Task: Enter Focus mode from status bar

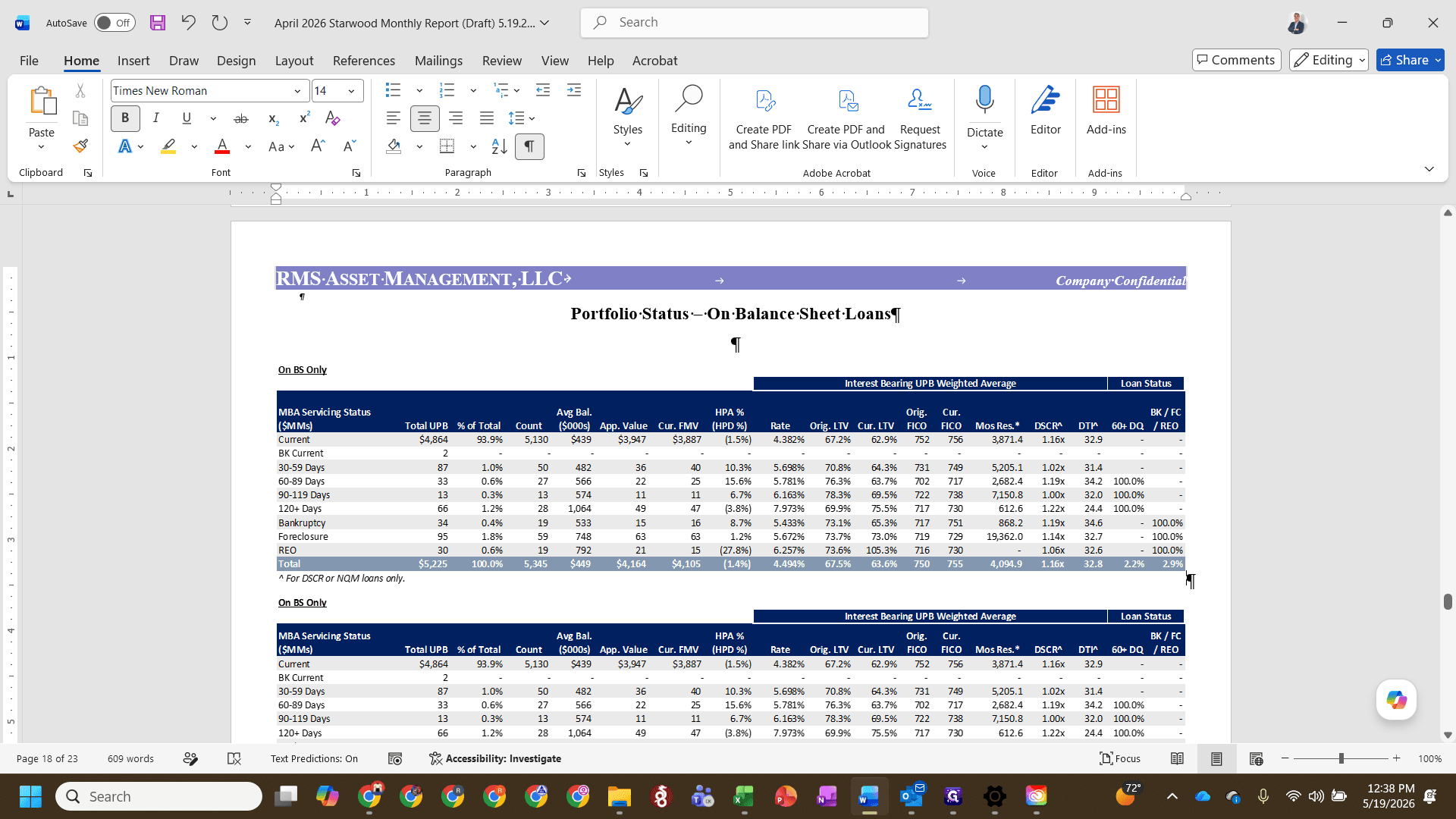Action: [1120, 758]
